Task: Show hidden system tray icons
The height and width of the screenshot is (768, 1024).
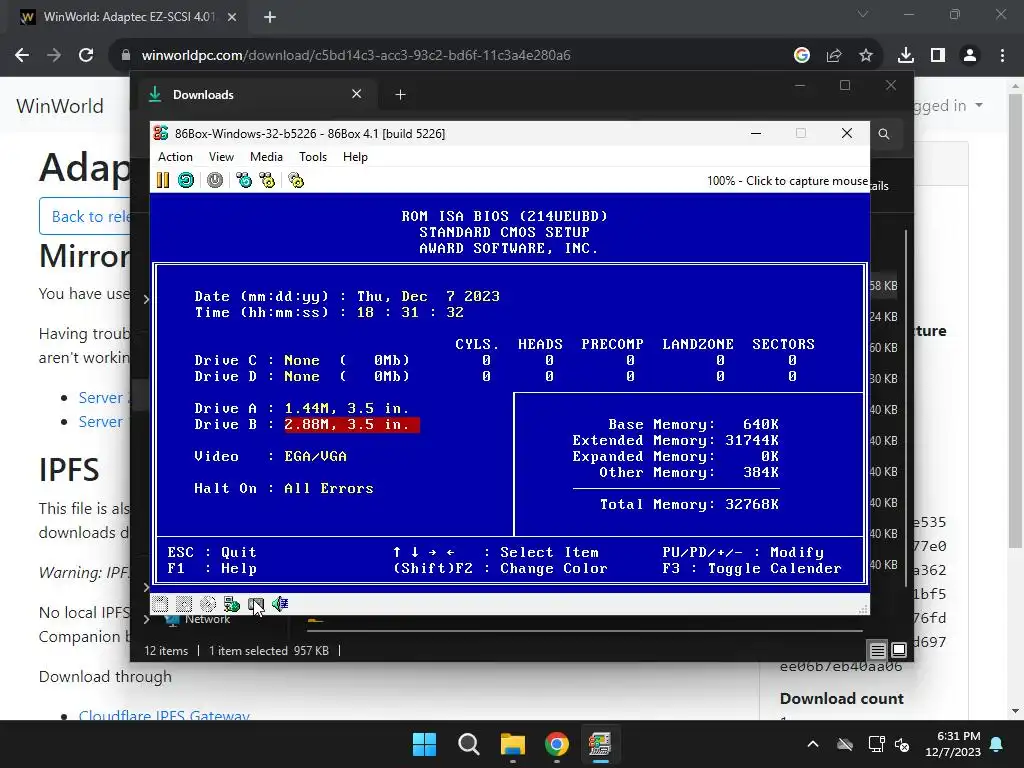Action: point(813,744)
